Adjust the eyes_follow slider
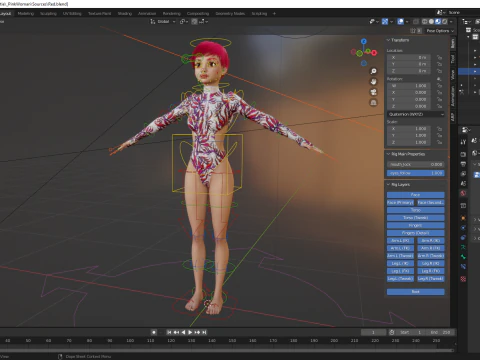 click(x=415, y=173)
